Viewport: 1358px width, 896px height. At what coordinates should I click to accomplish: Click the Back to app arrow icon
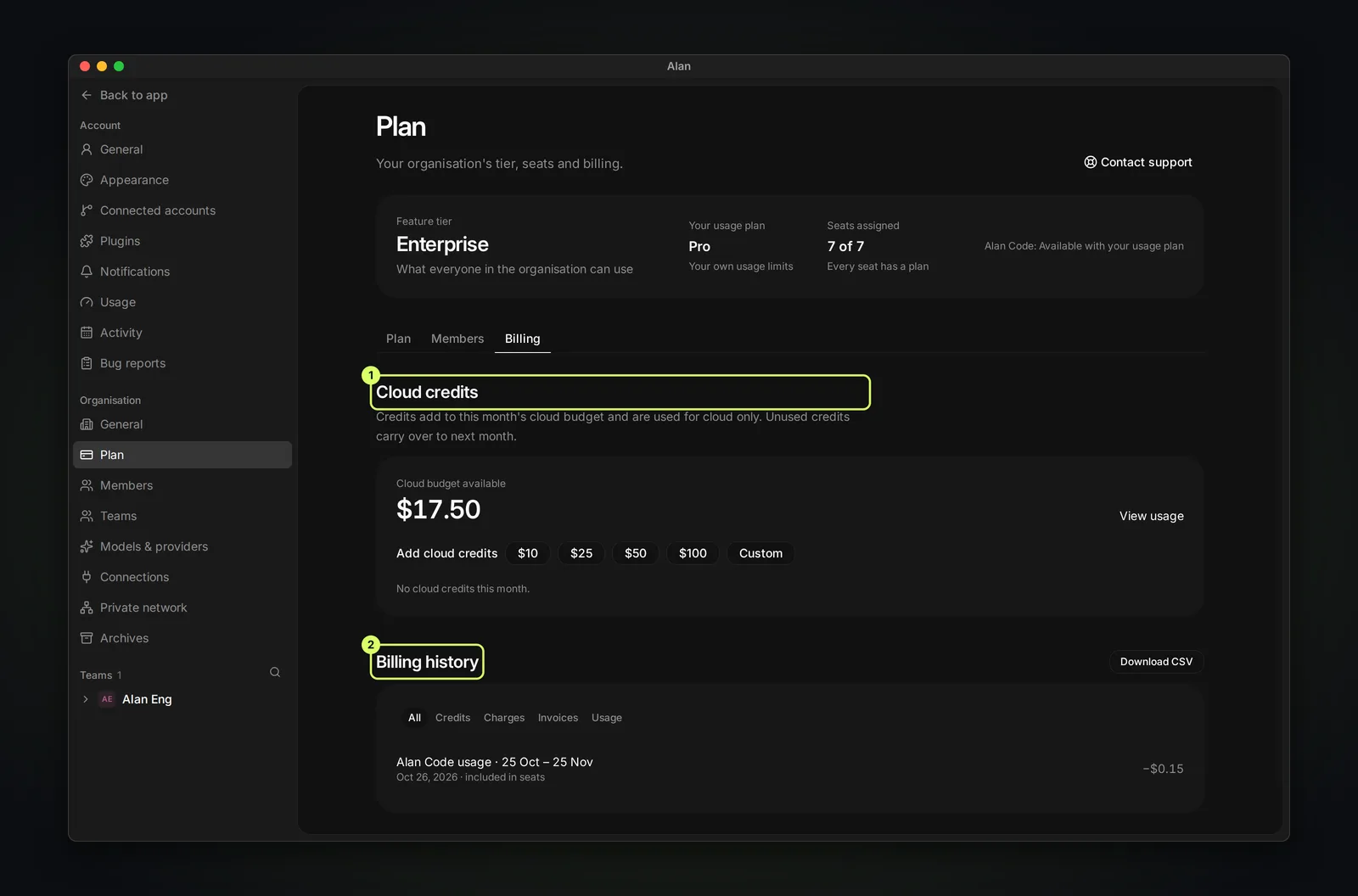pos(87,95)
